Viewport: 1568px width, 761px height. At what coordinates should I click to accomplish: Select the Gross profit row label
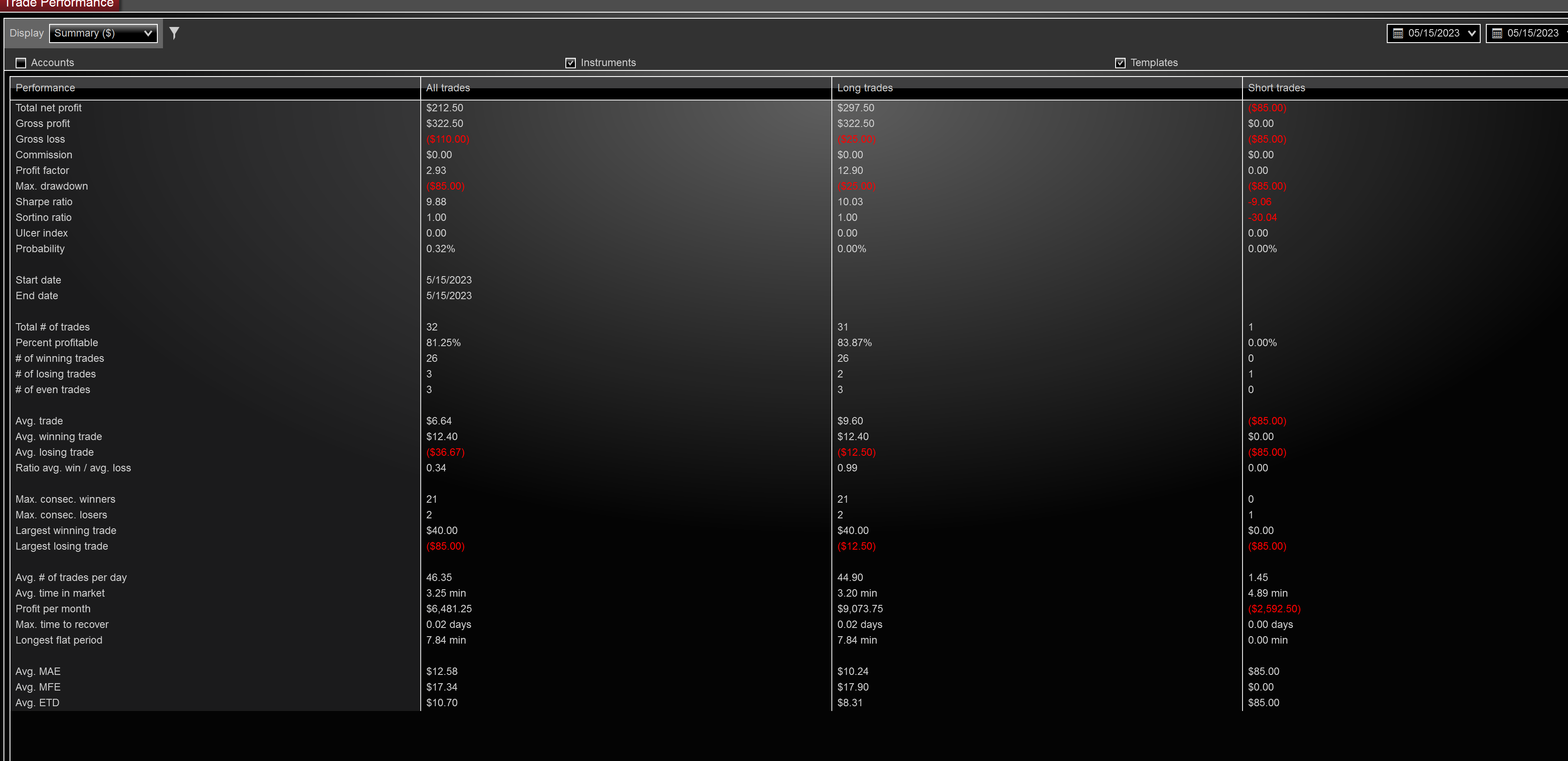[43, 123]
